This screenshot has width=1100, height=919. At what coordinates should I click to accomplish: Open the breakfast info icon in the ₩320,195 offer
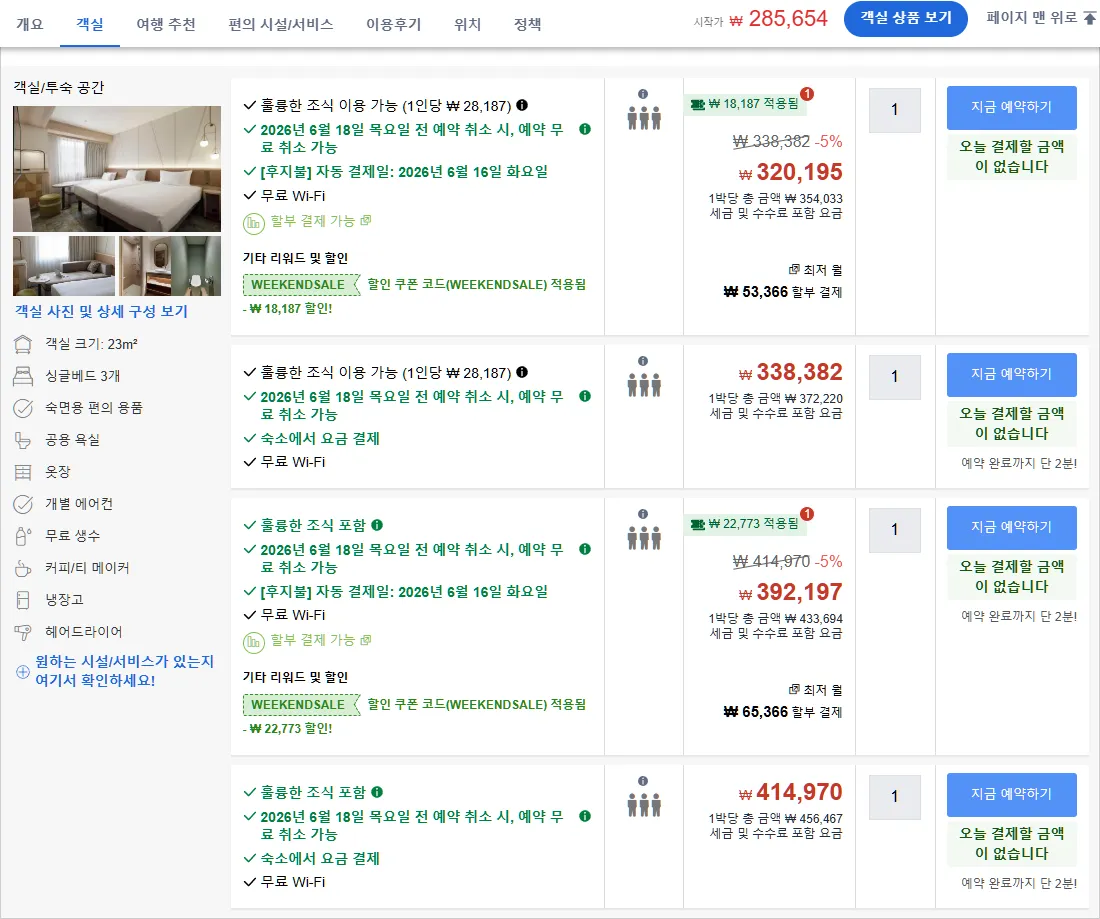[522, 105]
